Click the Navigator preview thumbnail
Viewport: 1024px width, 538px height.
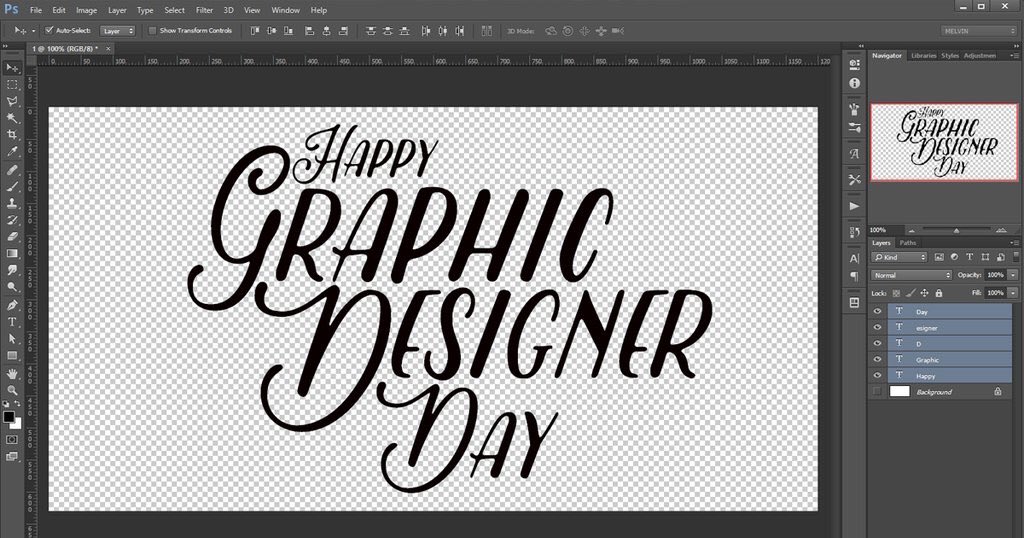[x=944, y=142]
